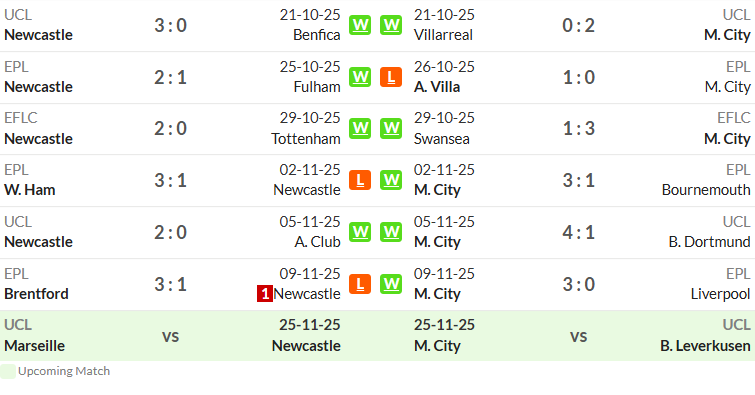Viewport: 755px width, 395px height.
Task: Open the Swansea 1:3 M. City score
Action: pyautogui.click(x=579, y=129)
